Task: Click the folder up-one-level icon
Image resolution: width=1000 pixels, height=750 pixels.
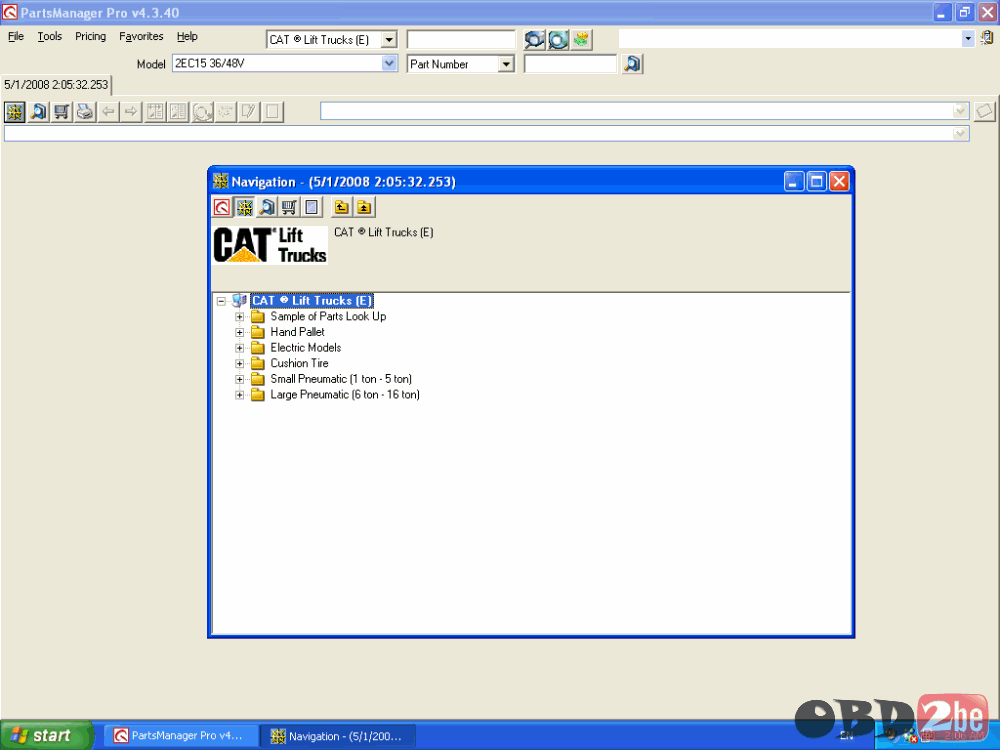Action: [x=342, y=207]
